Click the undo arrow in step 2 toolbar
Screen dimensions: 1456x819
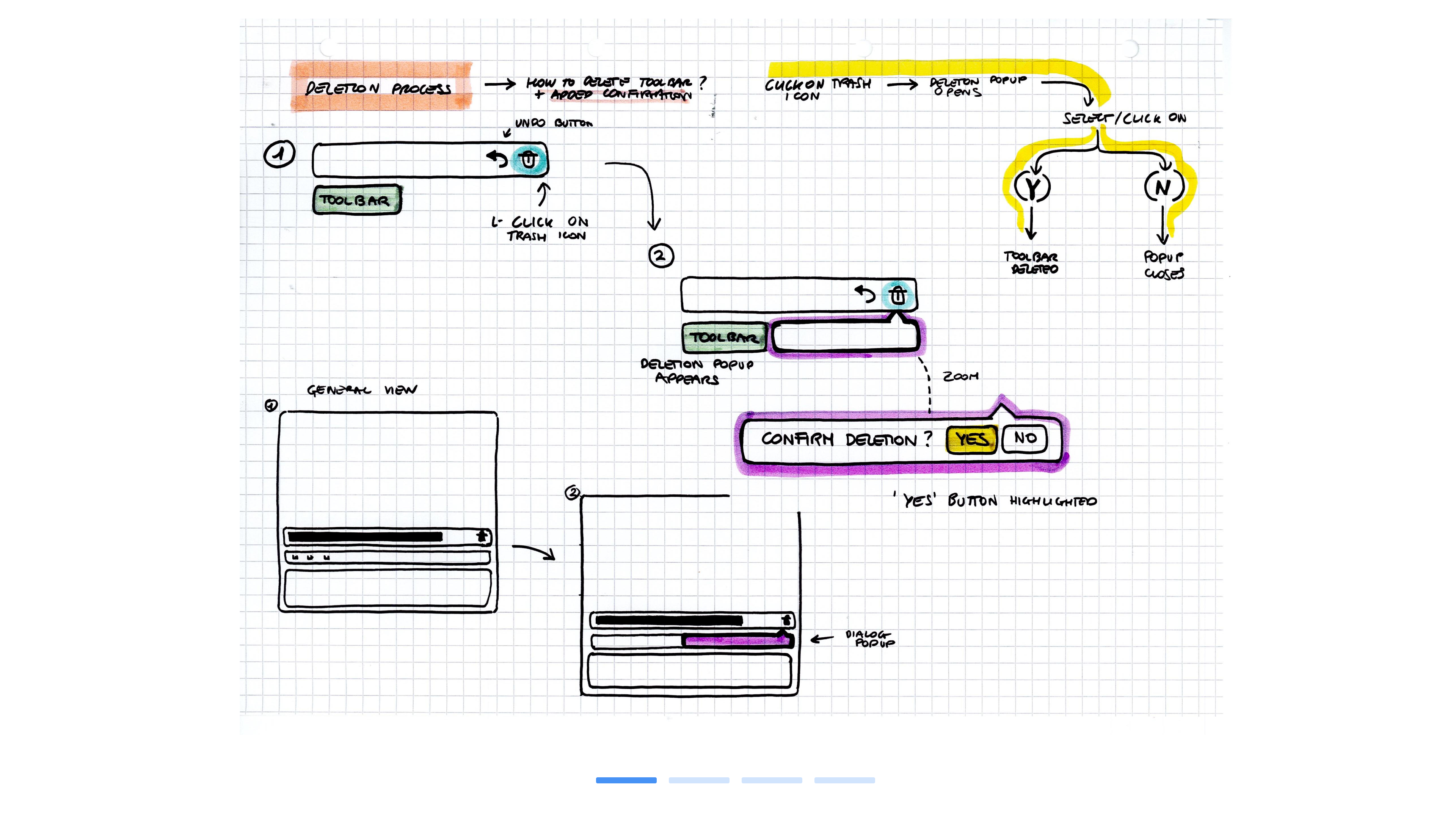(865, 294)
